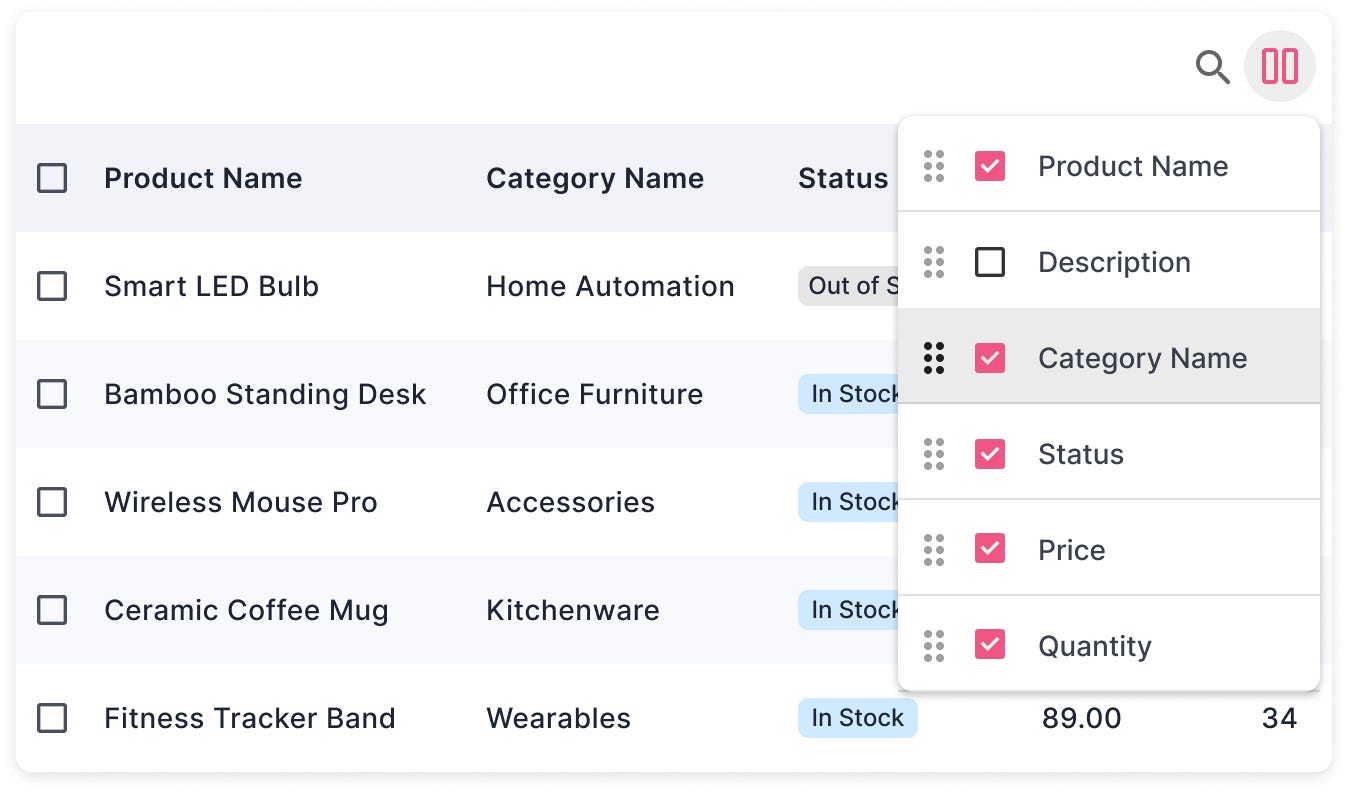The image size is (1348, 792).
Task: Sort by the Product Name column header
Action: [203, 178]
